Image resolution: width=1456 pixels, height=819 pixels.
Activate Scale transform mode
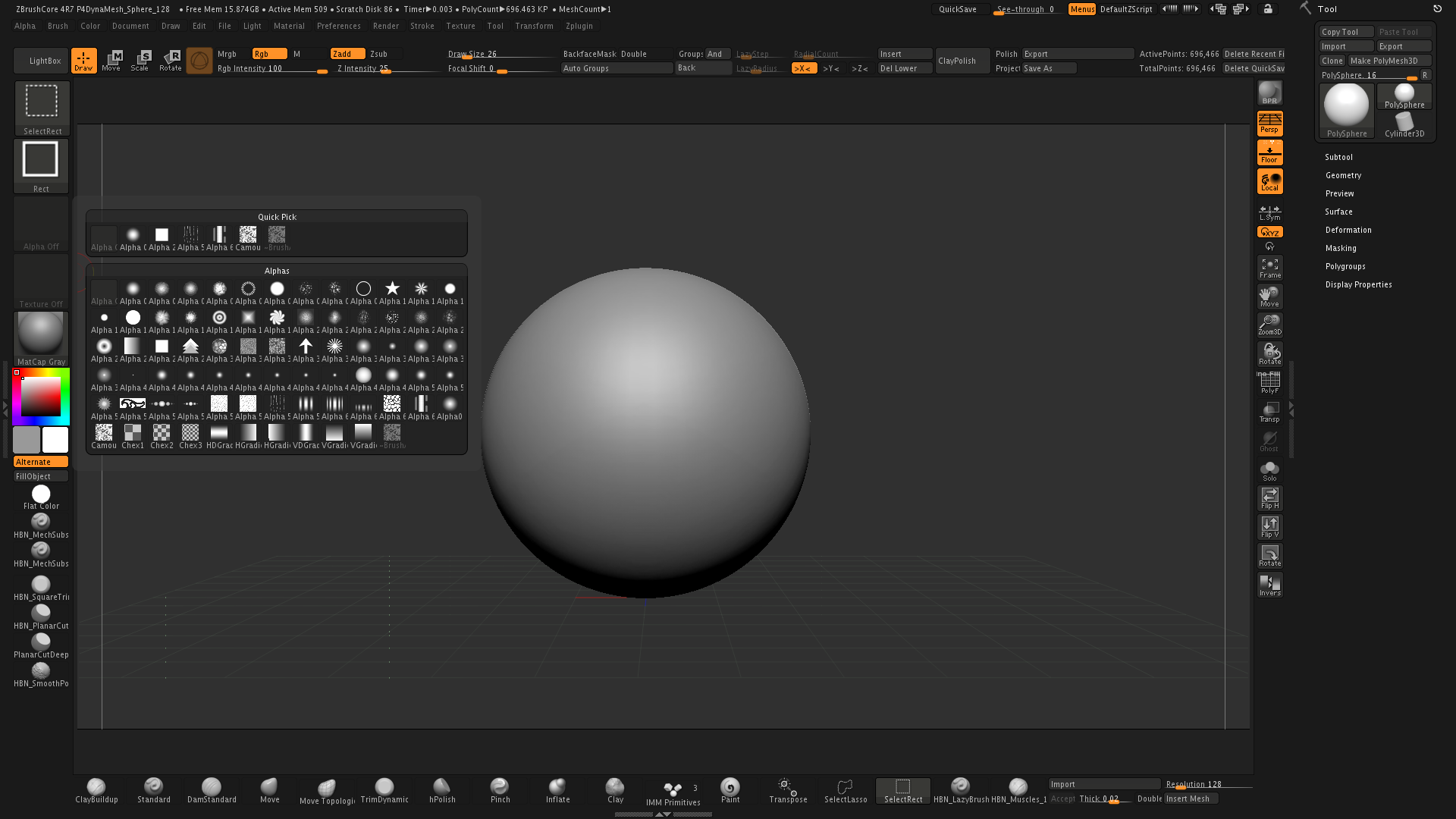pyautogui.click(x=140, y=61)
